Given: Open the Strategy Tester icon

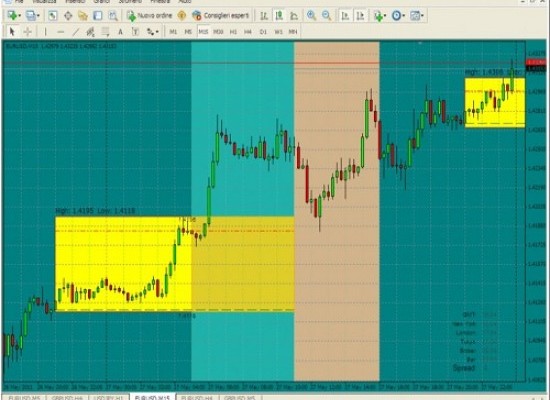Looking at the screenshot, I should [113, 15].
